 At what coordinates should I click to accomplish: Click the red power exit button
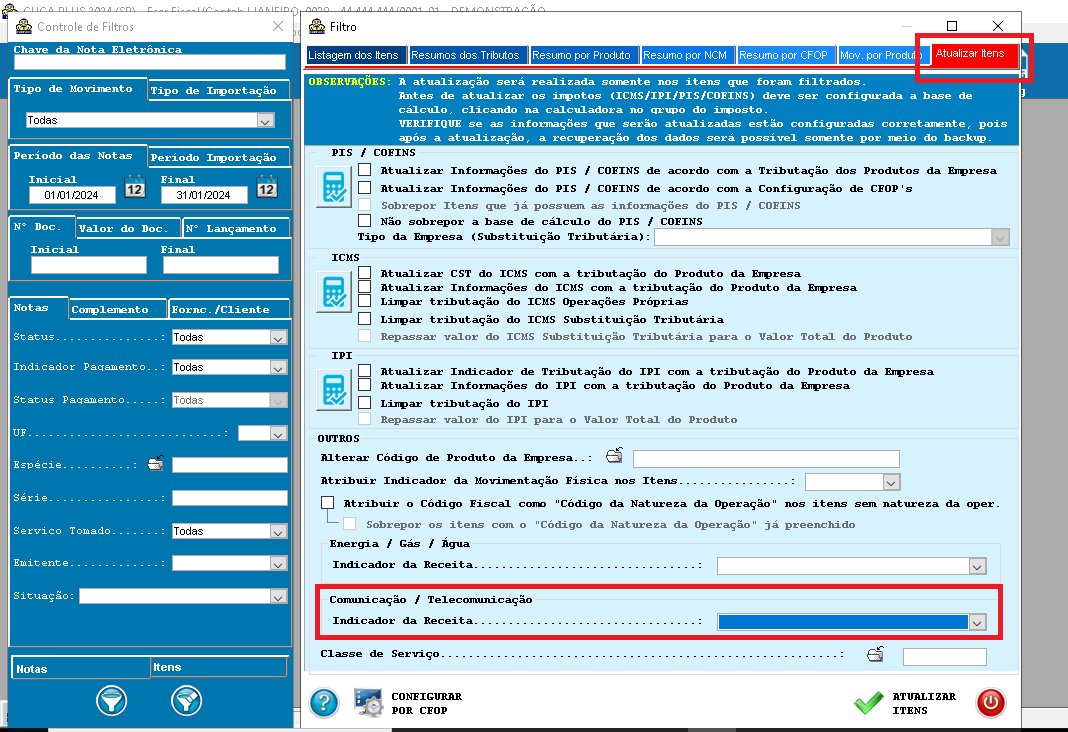pos(990,703)
